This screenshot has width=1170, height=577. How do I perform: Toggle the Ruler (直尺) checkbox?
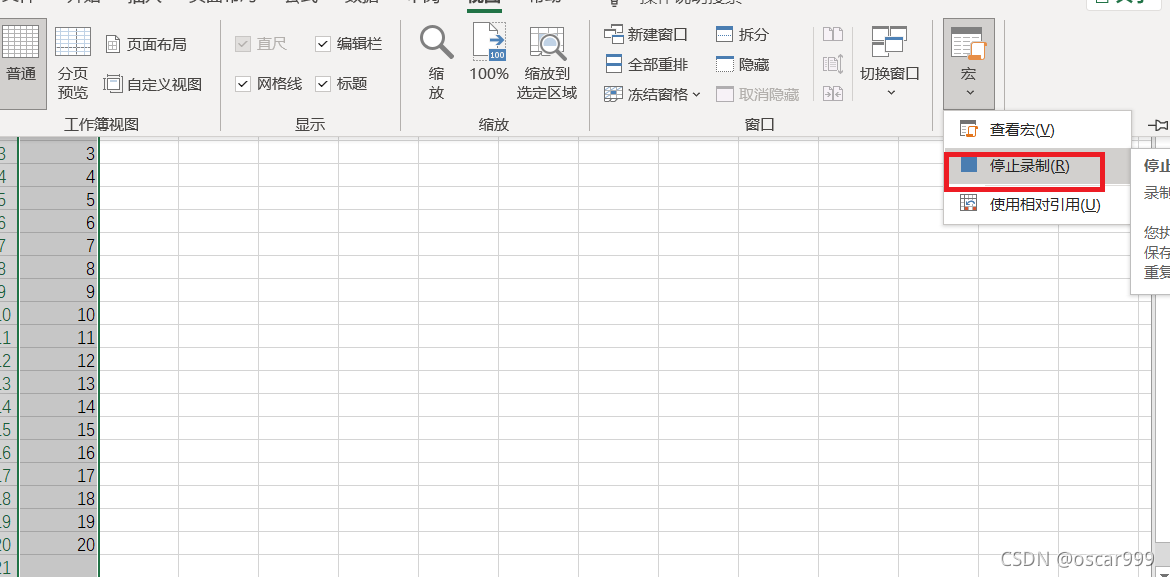(x=261, y=43)
